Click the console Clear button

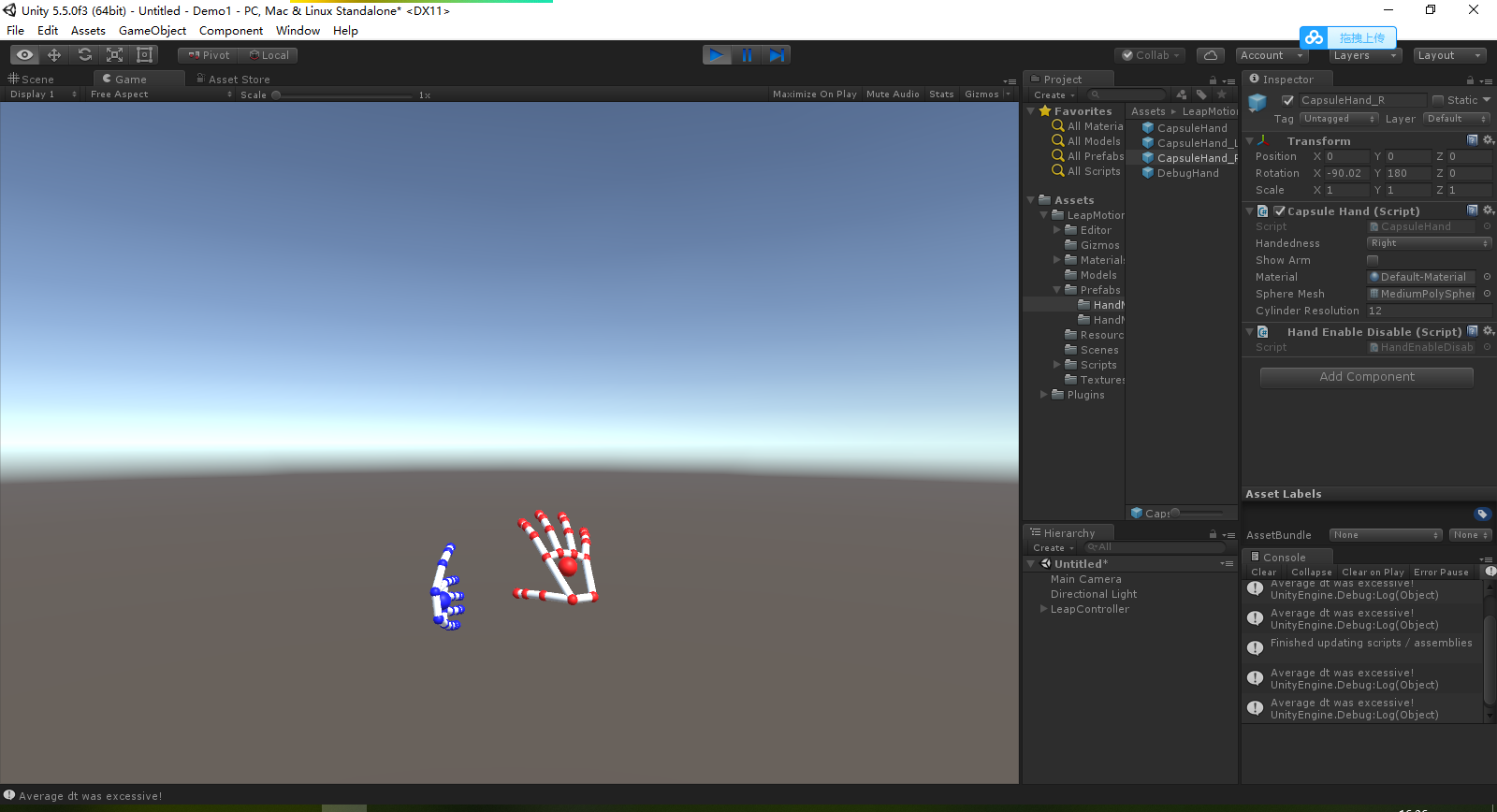(1263, 572)
